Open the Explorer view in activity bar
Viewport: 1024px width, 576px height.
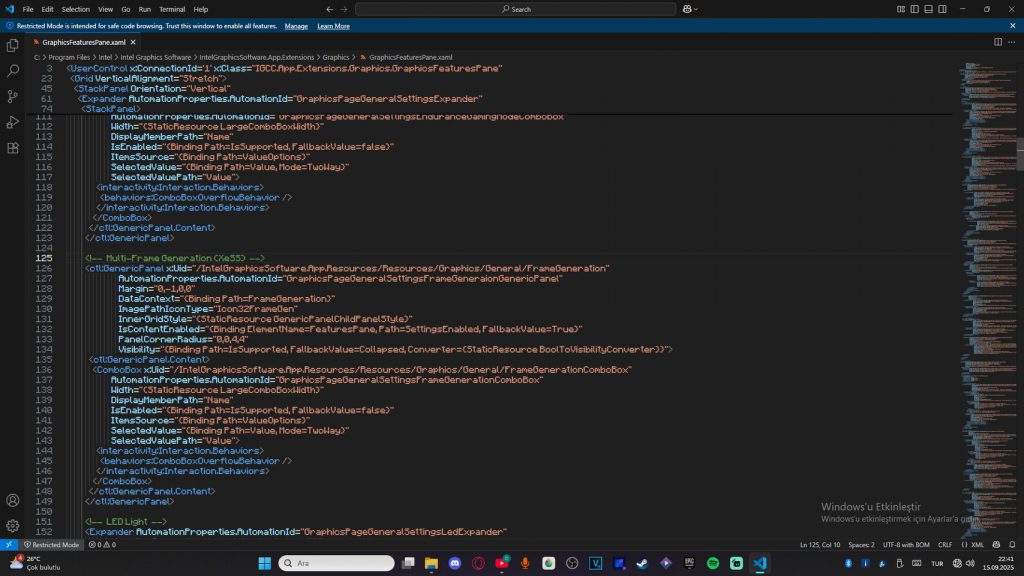[13, 45]
